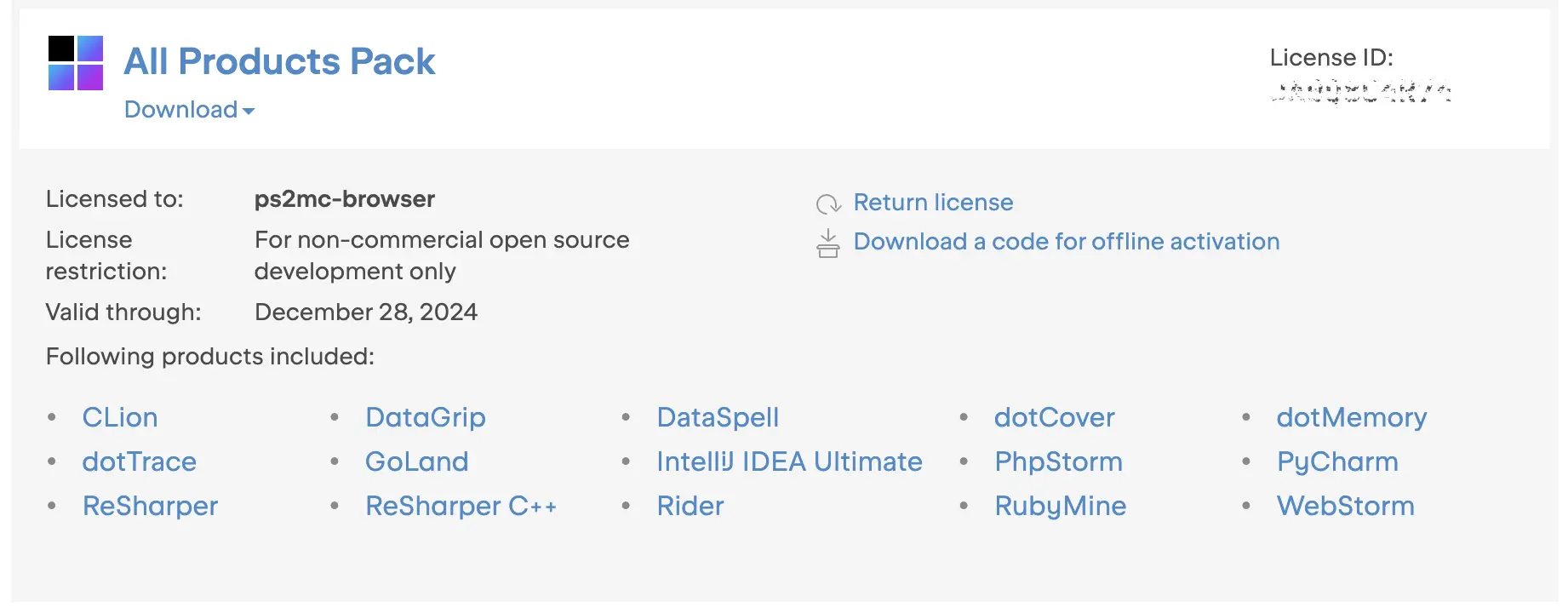This screenshot has width=1568, height=613.
Task: Select RubyMine from the product list
Action: (x=1060, y=506)
